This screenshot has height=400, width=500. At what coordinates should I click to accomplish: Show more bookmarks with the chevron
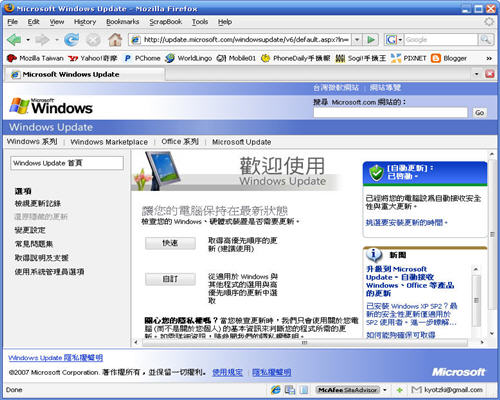click(x=489, y=58)
